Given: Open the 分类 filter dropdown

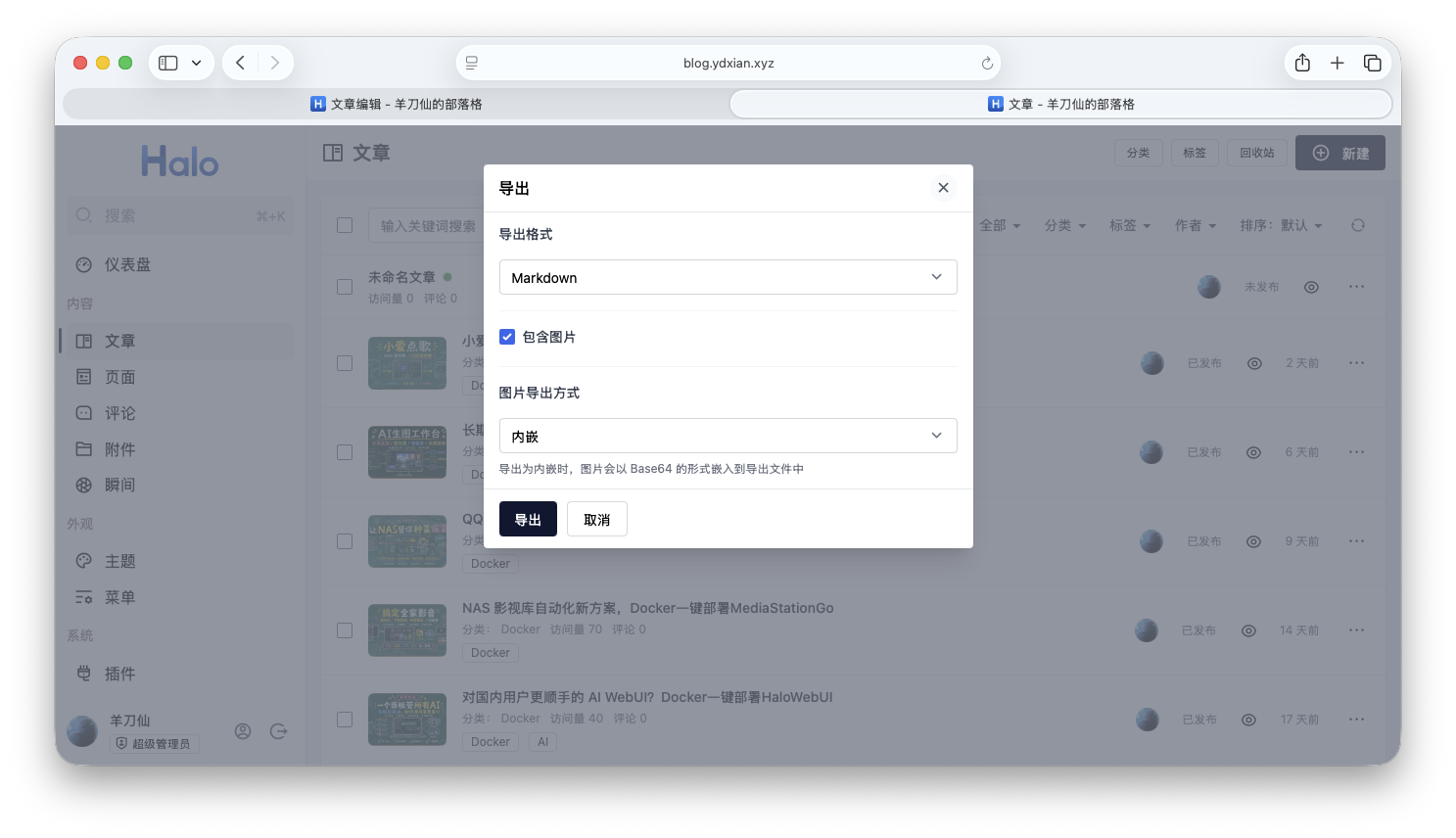Looking at the screenshot, I should pyautogui.click(x=1065, y=225).
